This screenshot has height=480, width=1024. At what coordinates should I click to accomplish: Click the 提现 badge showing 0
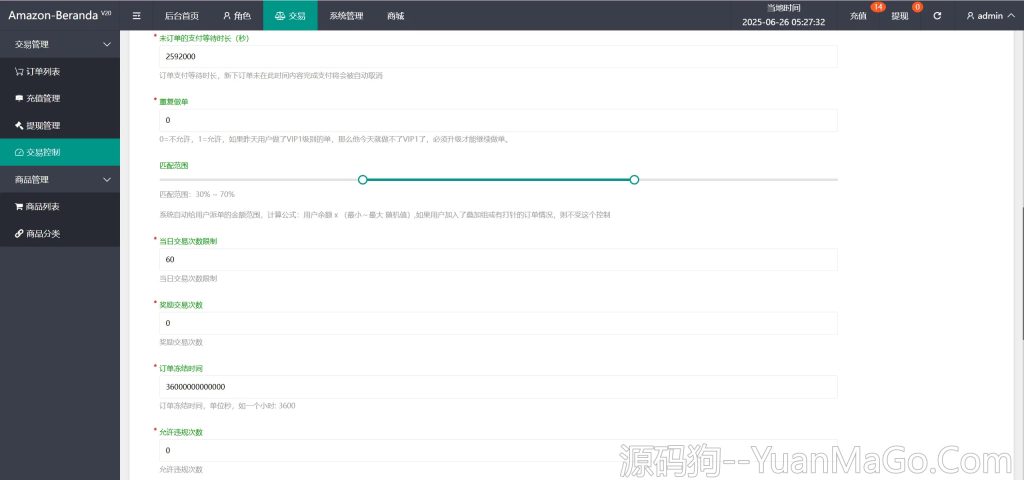pyautogui.click(x=918, y=7)
